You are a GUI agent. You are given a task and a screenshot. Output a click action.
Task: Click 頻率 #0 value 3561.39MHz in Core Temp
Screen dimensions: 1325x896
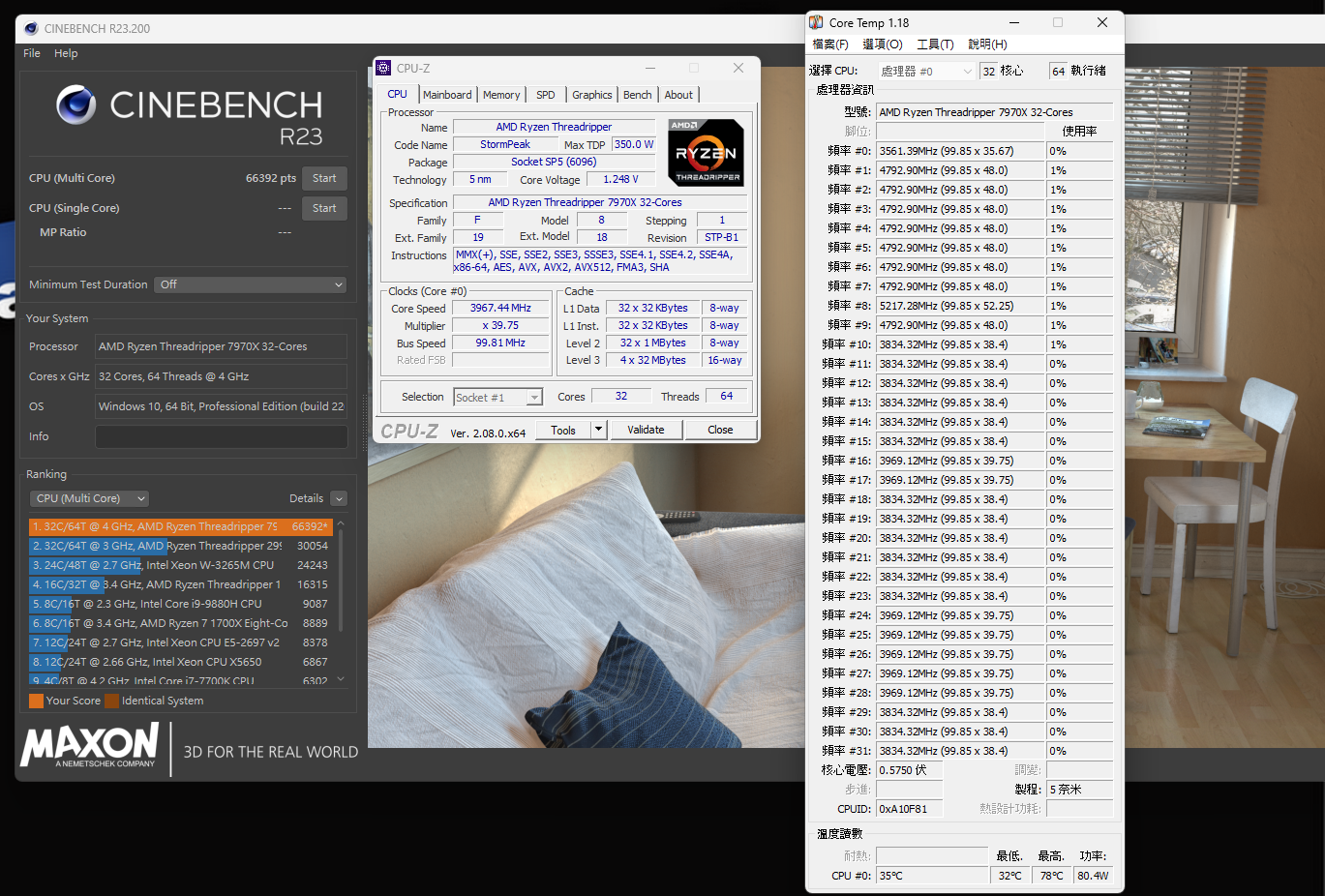point(960,151)
